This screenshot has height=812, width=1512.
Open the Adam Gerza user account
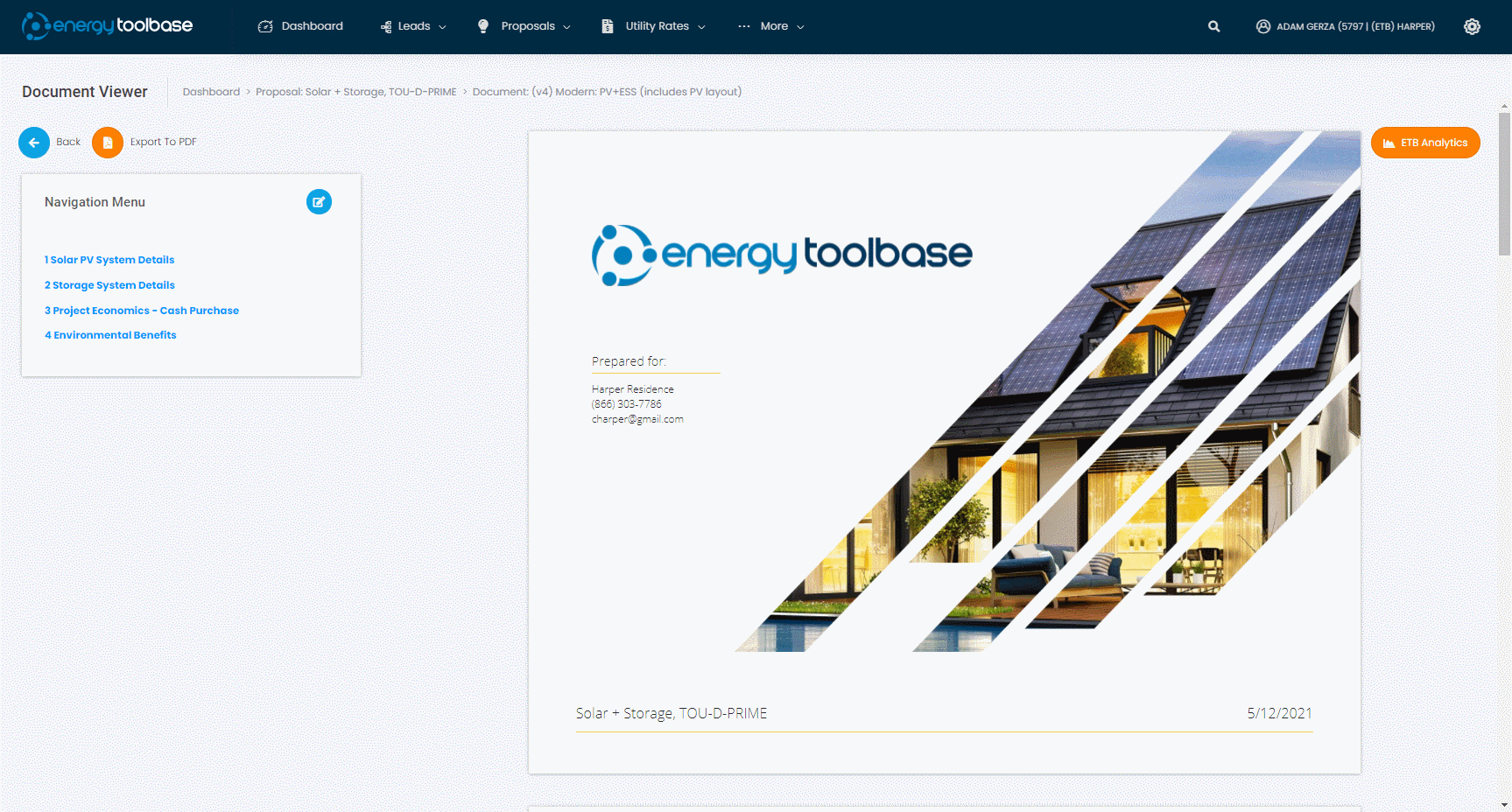tap(1346, 26)
